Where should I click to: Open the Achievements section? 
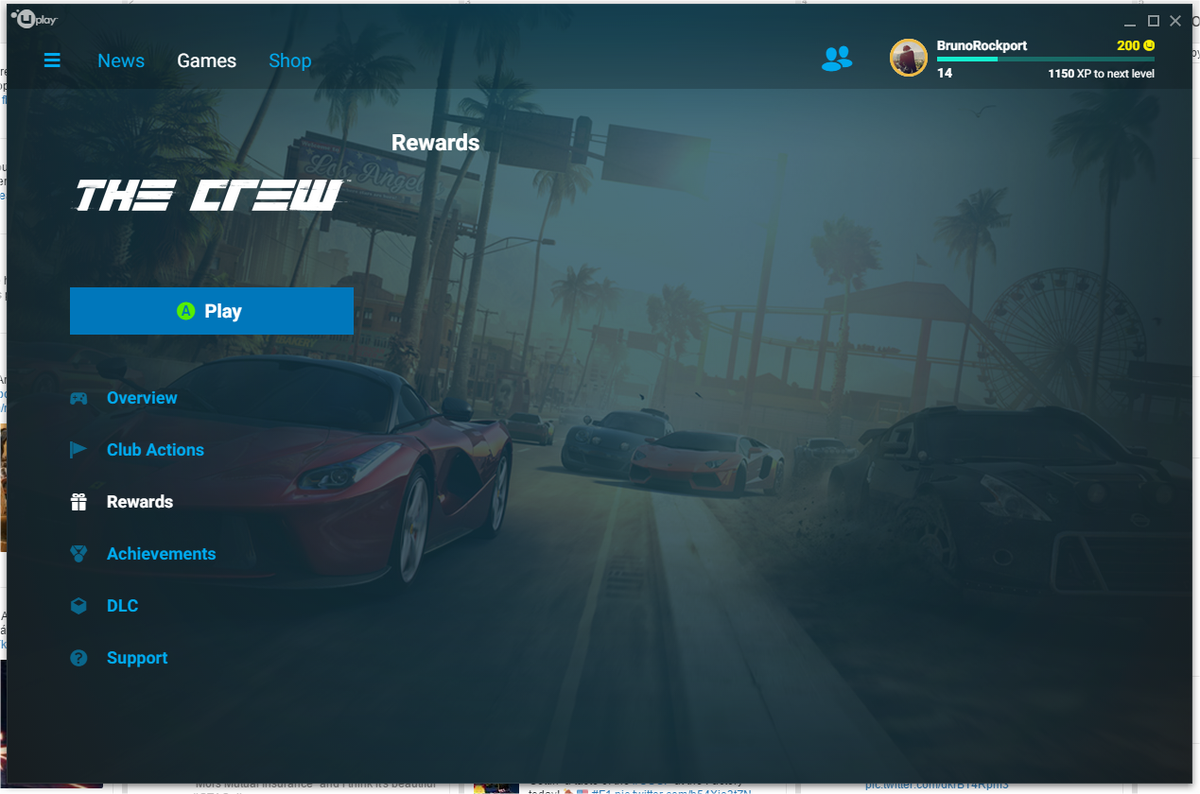pos(161,554)
